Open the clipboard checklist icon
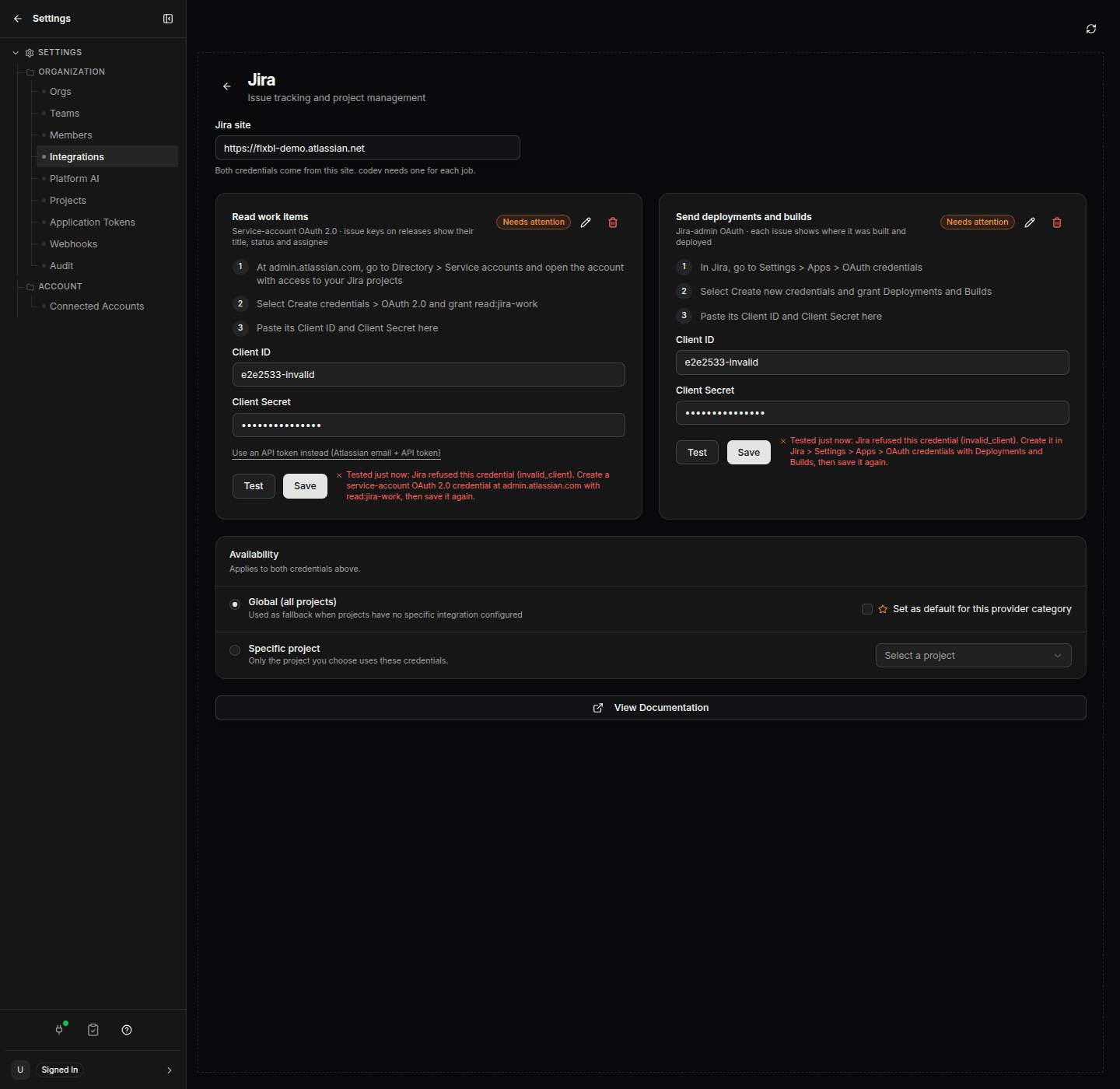 click(x=93, y=1030)
